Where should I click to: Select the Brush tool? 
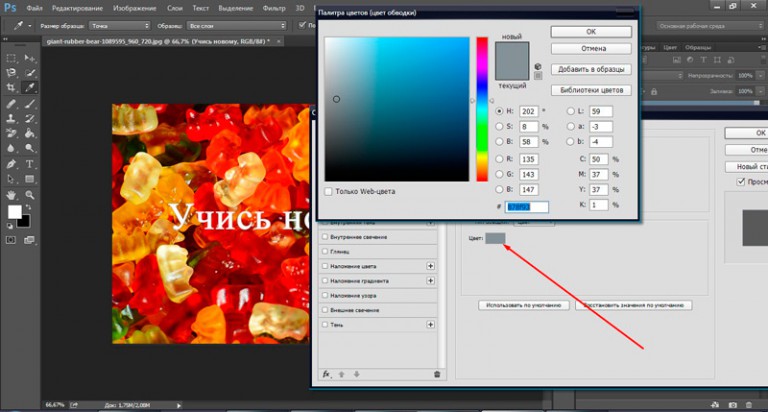[x=30, y=103]
